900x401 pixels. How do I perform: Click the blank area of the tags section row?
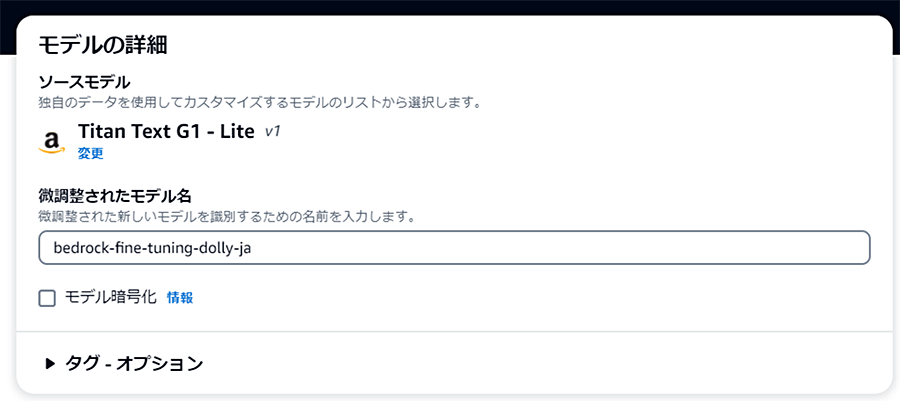tap(545, 363)
